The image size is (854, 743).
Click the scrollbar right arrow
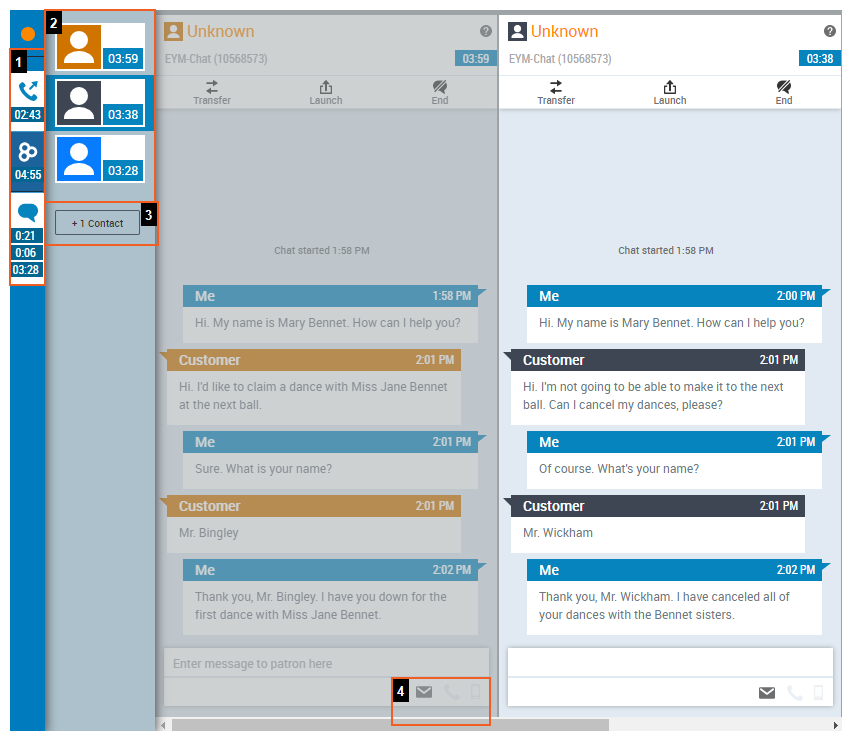pos(835,725)
